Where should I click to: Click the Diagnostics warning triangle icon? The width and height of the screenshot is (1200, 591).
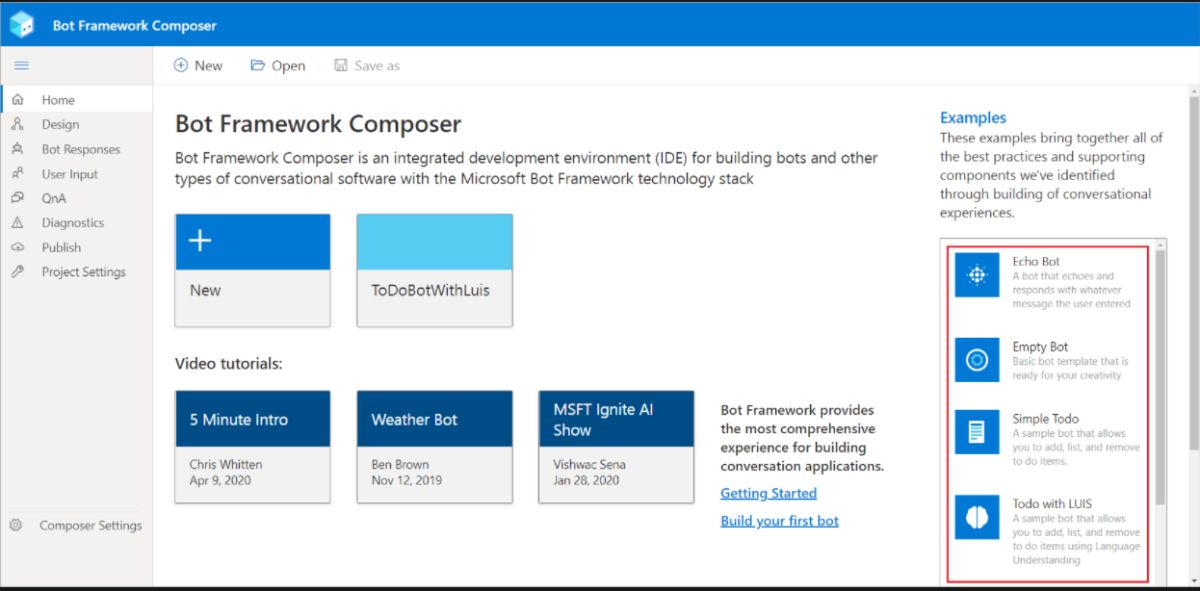pyautogui.click(x=17, y=222)
